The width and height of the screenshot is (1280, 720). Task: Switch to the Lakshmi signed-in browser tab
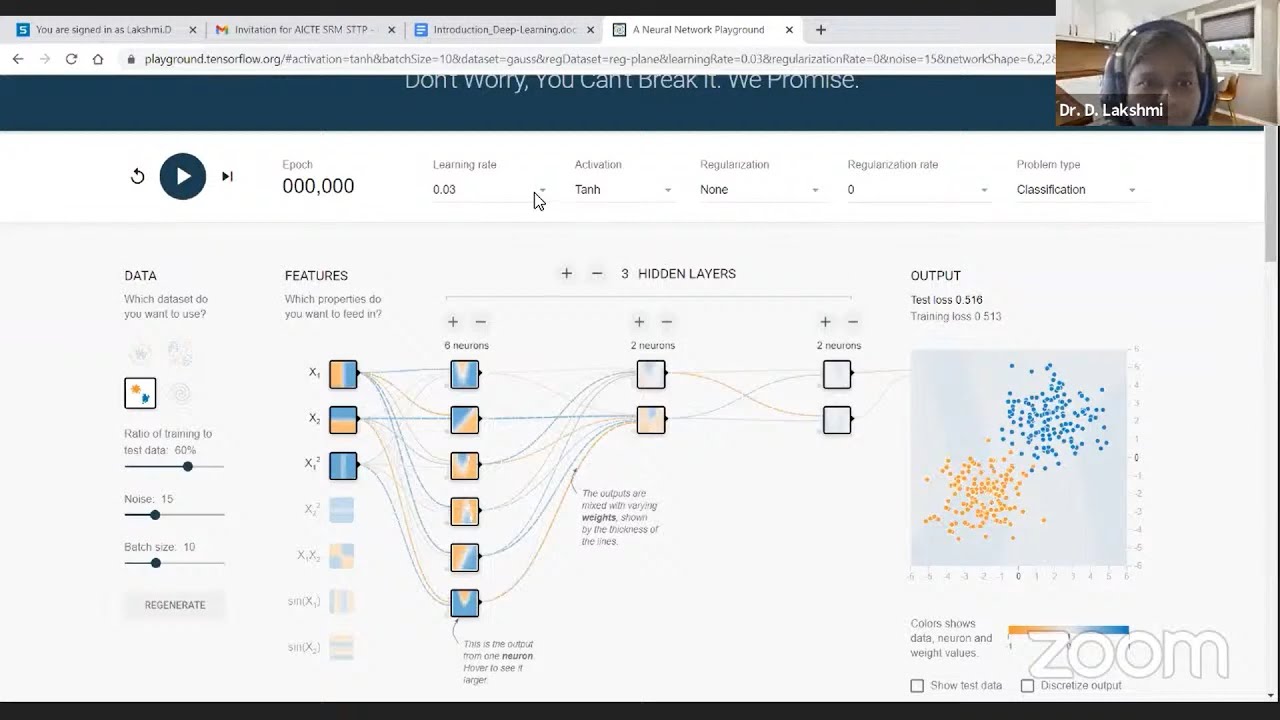click(x=103, y=30)
